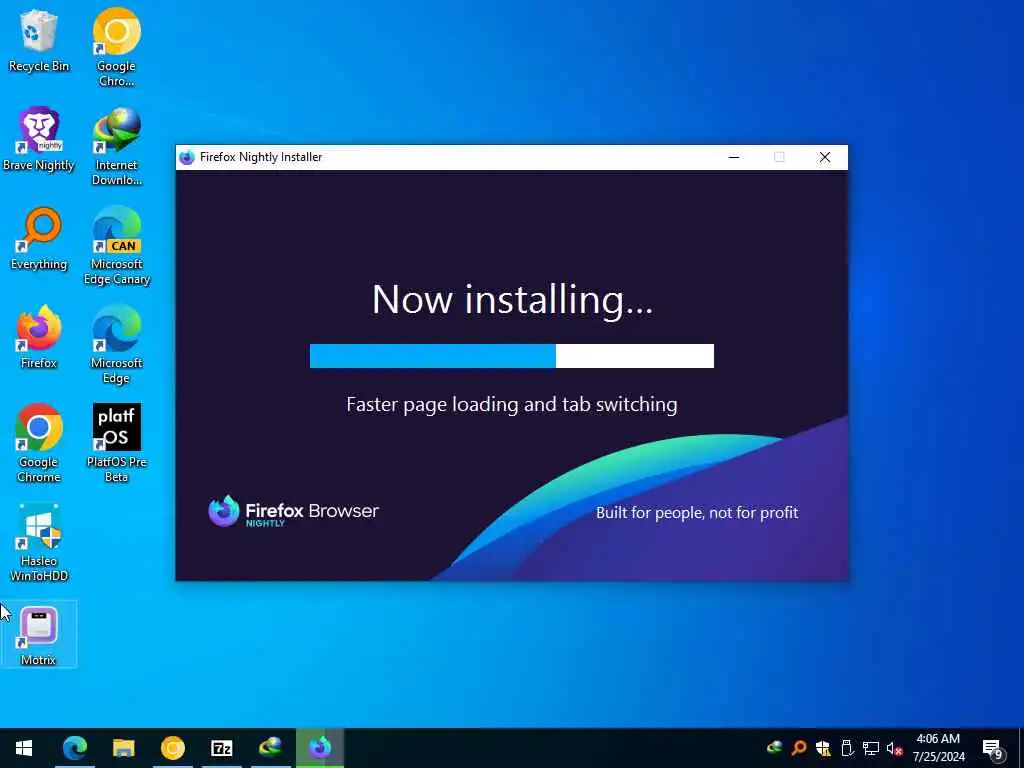
Task: Click the Safely Remove Hardware USB tray icon
Action: [x=847, y=748]
